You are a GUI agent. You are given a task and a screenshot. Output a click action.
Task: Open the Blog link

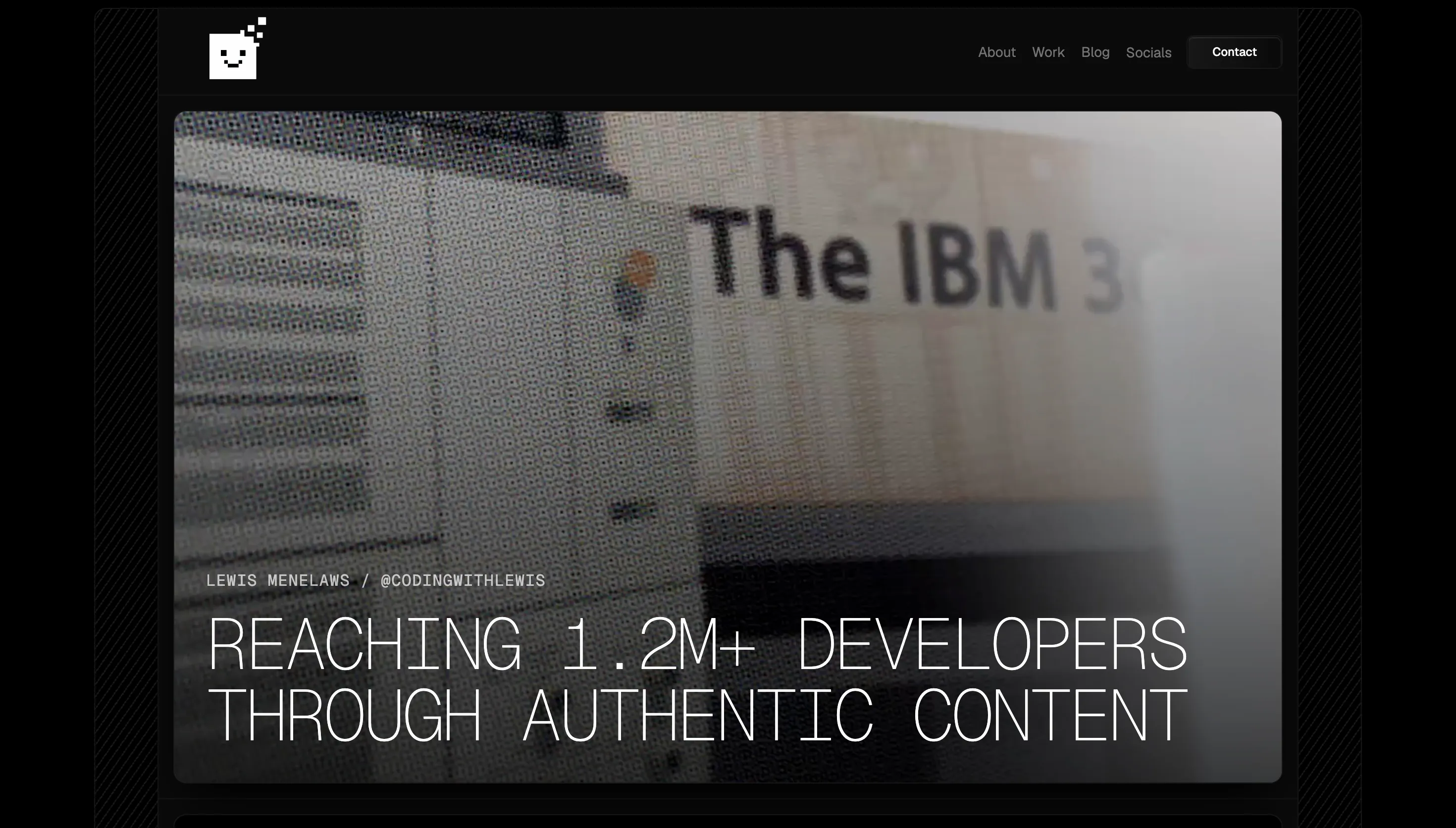[x=1095, y=52]
